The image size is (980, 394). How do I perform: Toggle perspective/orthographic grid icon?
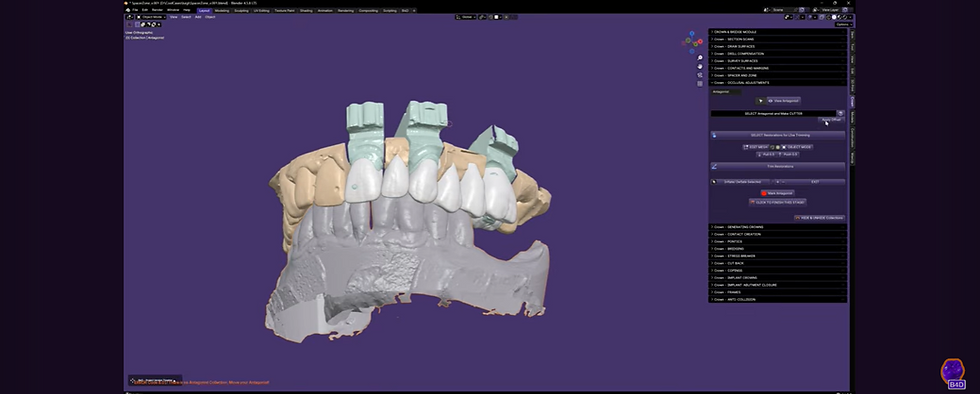tap(700, 83)
